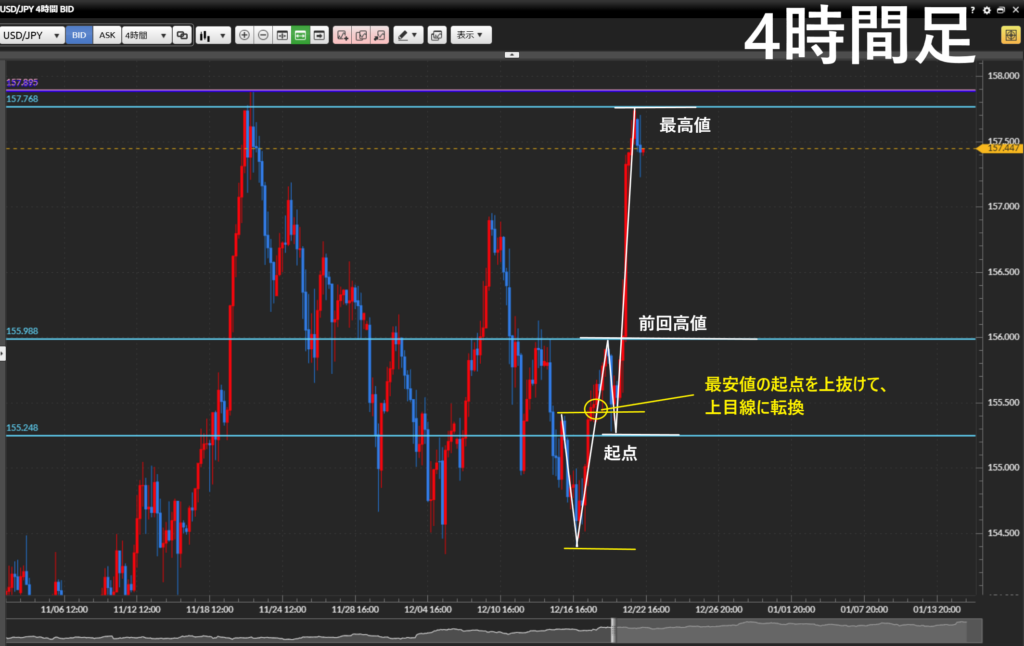Click the chart copy button left of 表示
The width and height of the screenshot is (1024, 646).
tap(436, 35)
